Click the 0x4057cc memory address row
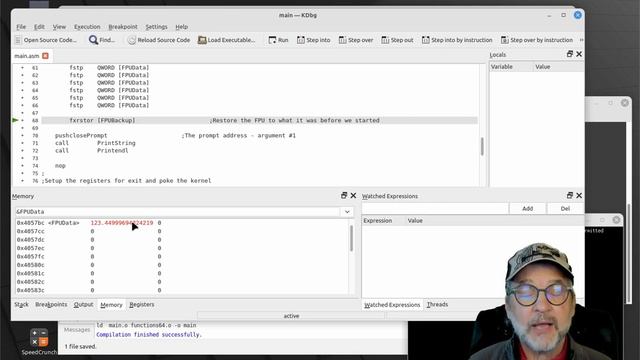This screenshot has height=360, width=640. pos(31,231)
